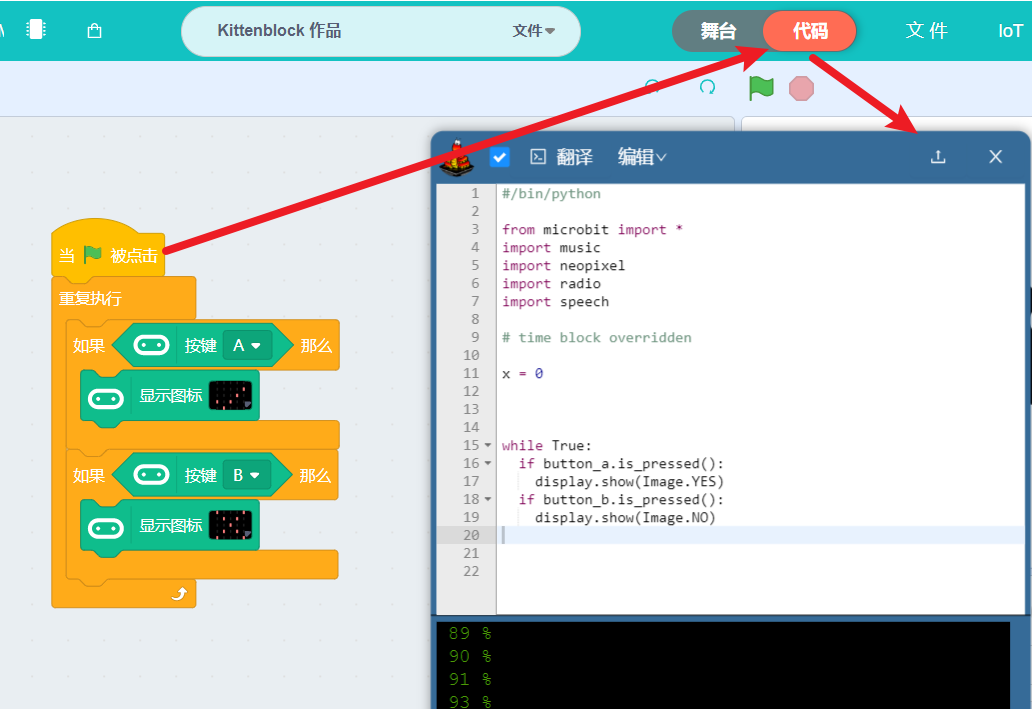
Task: Click the redo arrow icon
Action: [708, 88]
